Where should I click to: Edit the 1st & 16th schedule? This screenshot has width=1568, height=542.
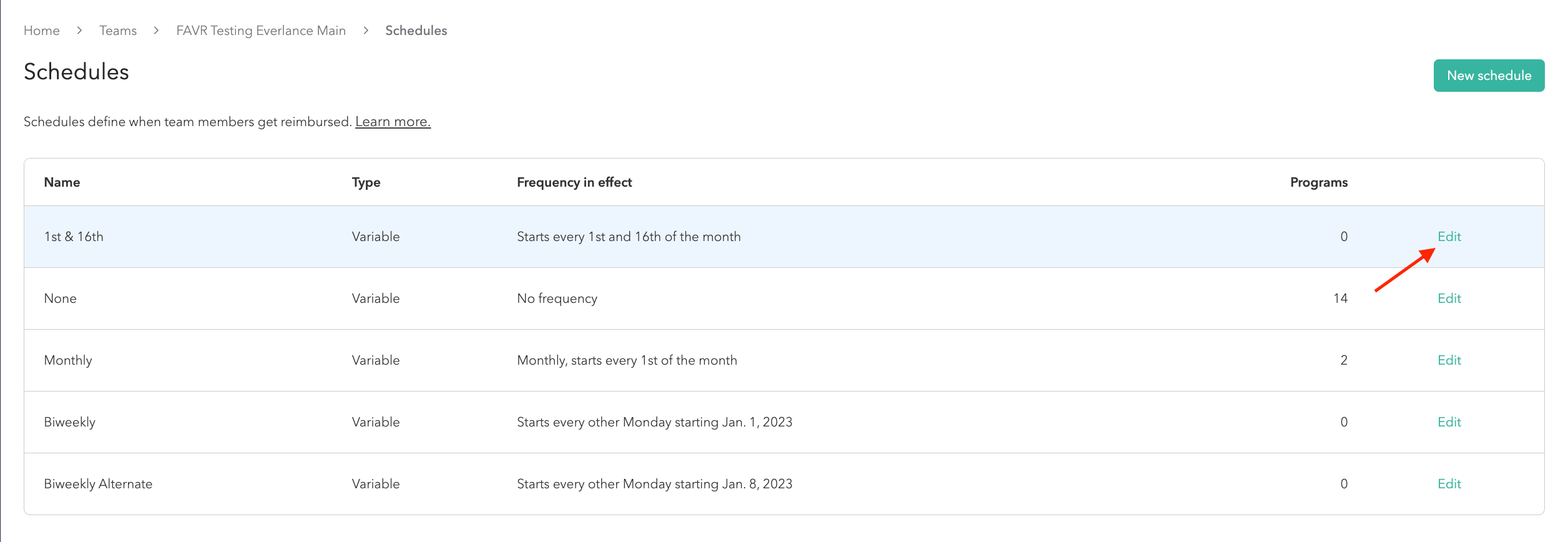[1449, 236]
